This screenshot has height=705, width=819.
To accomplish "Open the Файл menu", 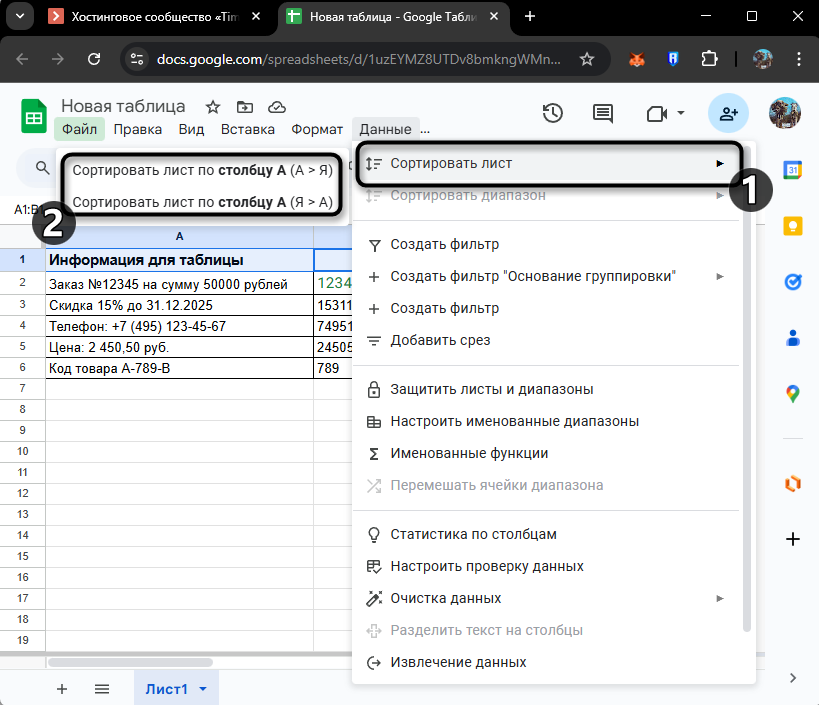I will [x=79, y=129].
